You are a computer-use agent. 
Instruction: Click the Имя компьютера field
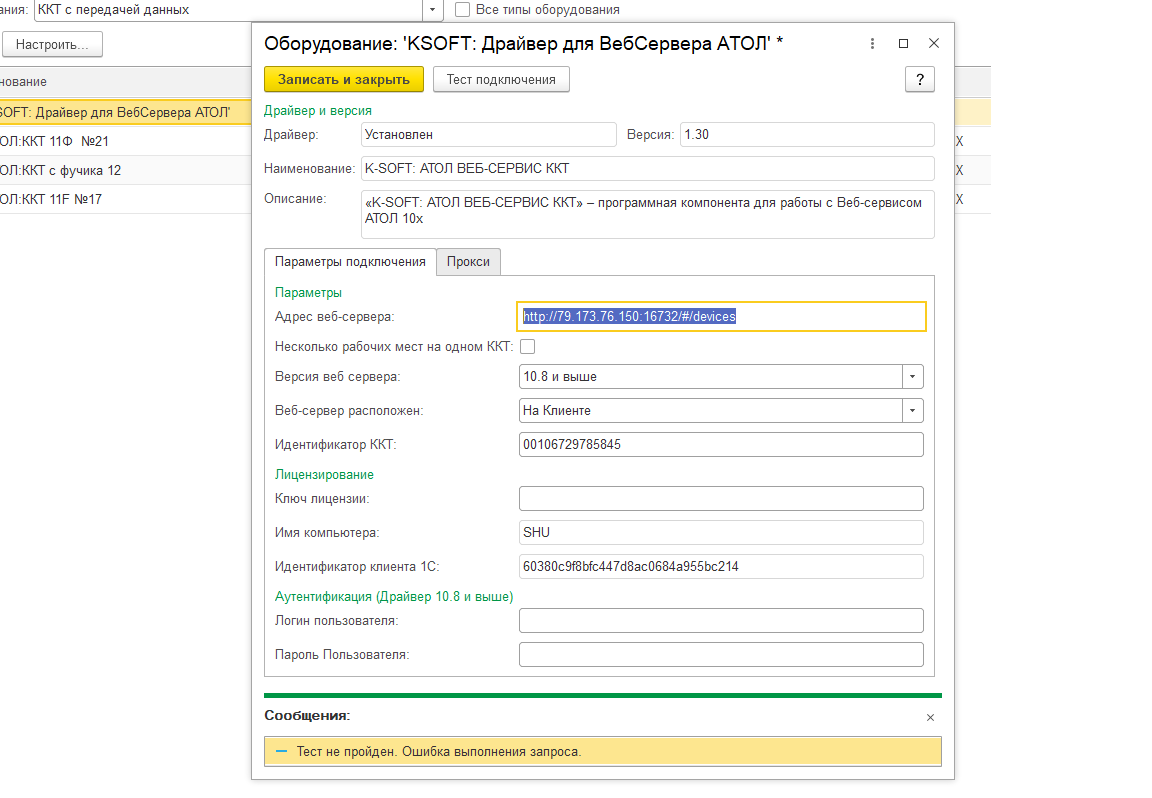[x=721, y=532]
